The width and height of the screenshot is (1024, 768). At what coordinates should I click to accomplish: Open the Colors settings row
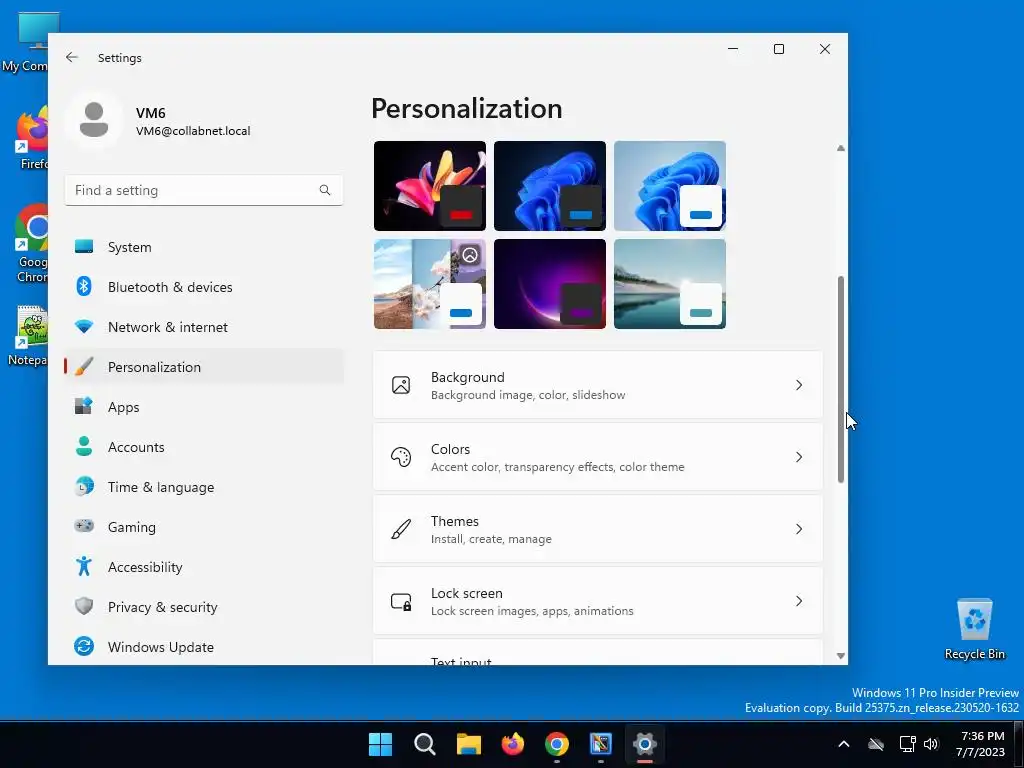click(598, 457)
